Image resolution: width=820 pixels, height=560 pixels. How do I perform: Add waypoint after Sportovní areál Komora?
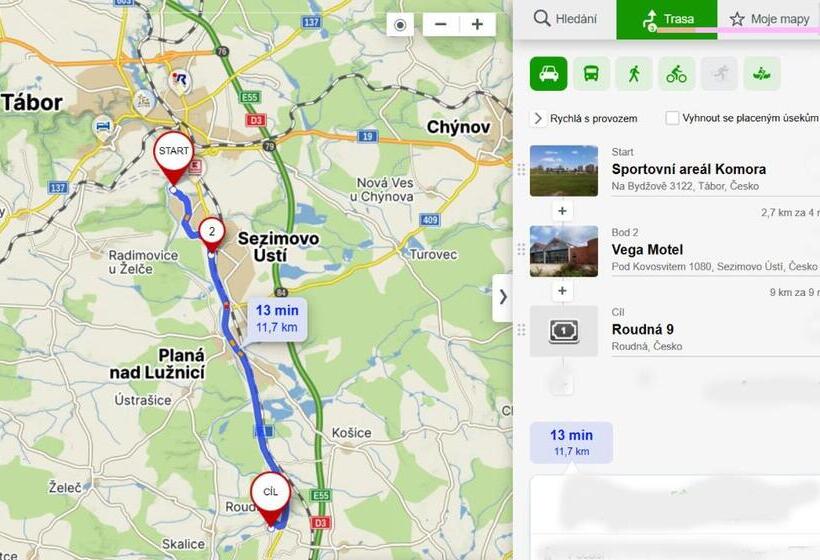tap(562, 211)
